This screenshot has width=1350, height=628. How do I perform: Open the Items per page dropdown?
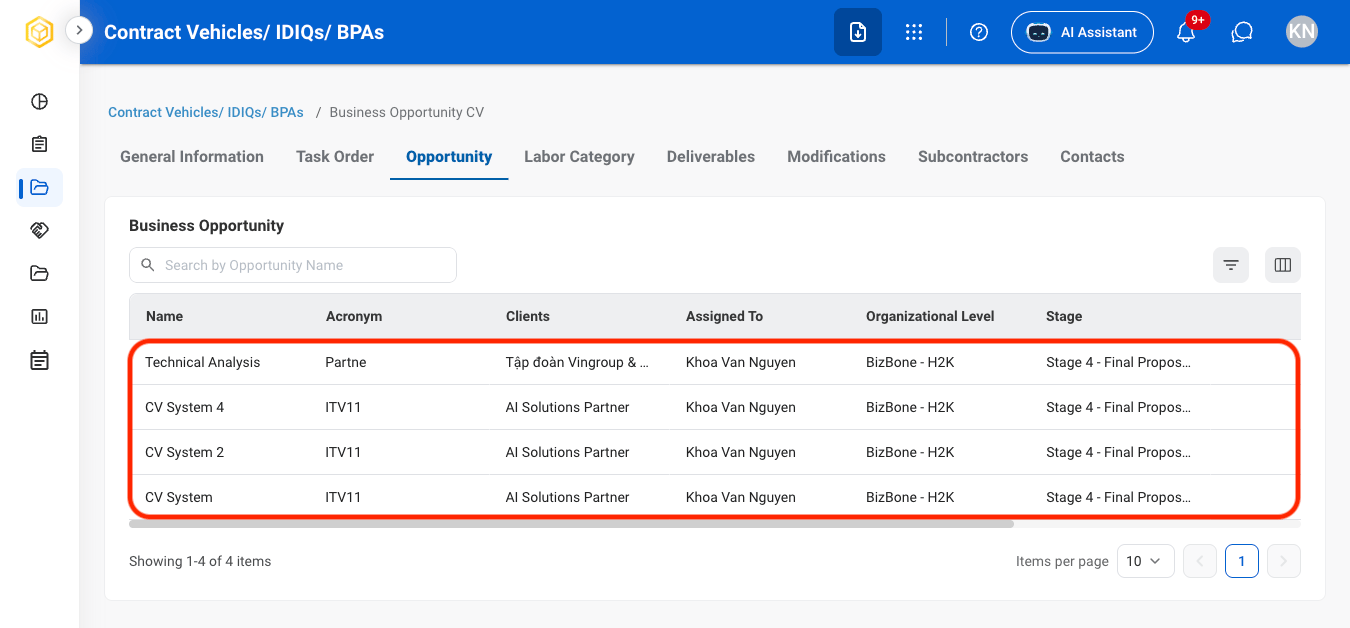[x=1144, y=561]
